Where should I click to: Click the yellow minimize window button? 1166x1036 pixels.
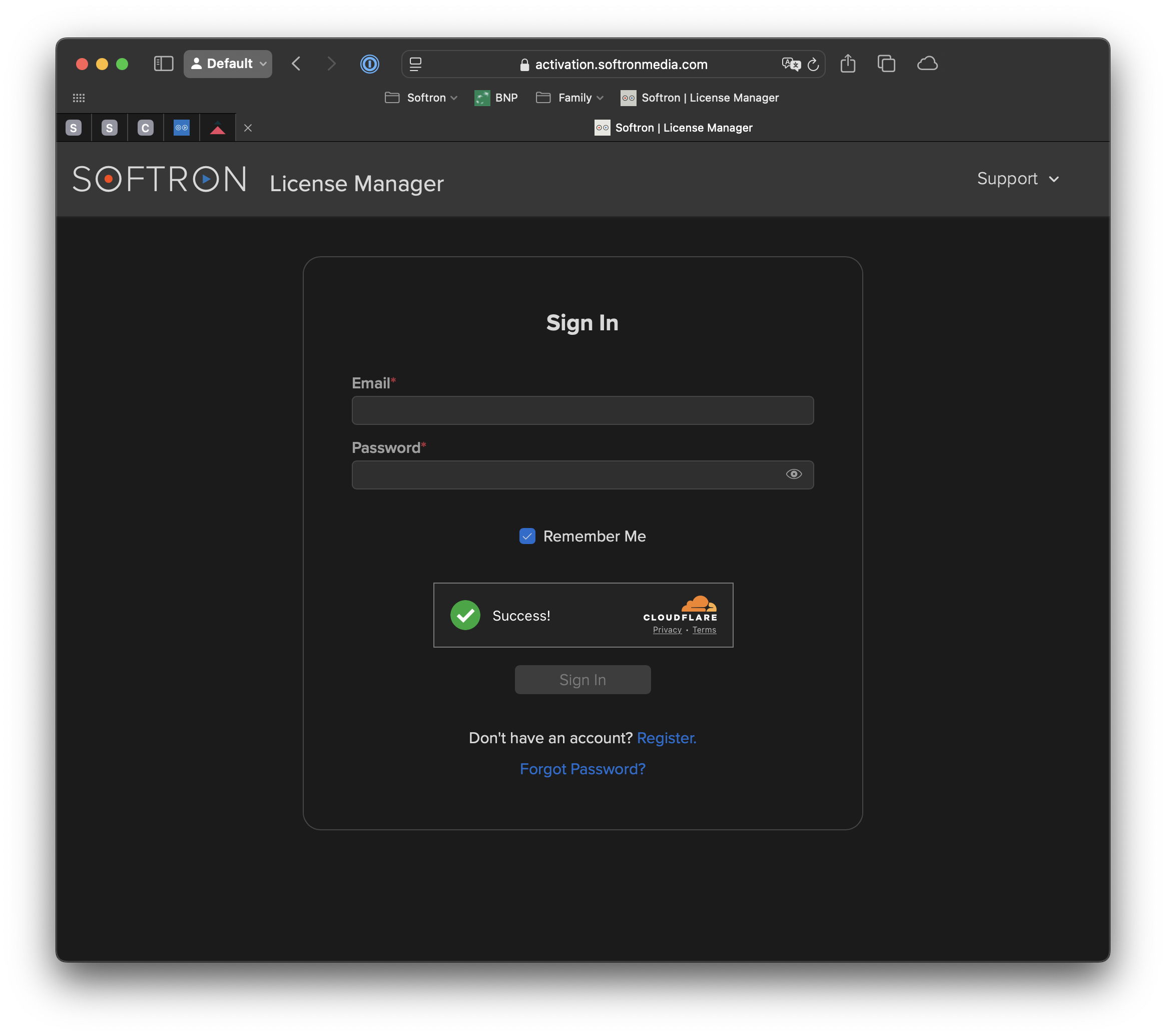[x=102, y=64]
